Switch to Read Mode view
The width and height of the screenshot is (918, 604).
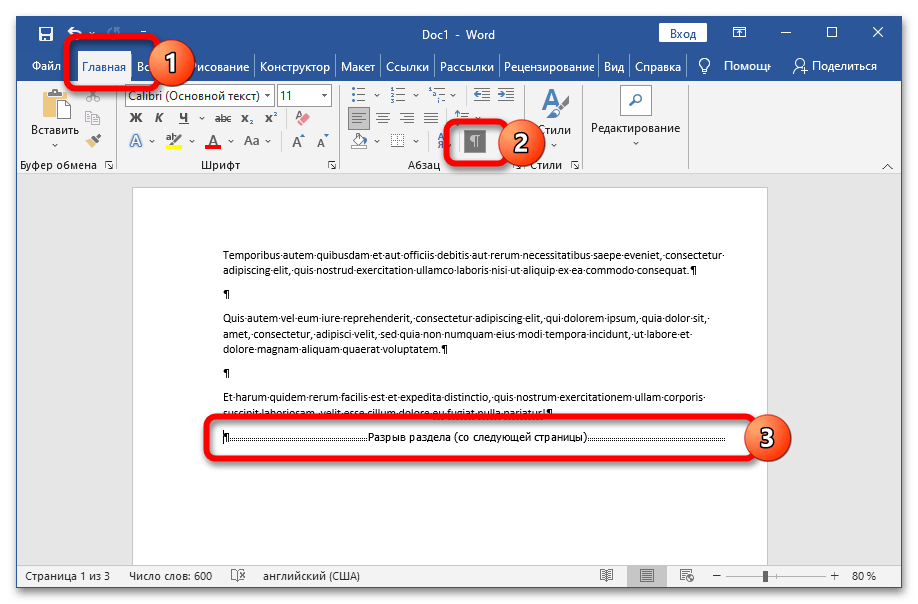[607, 575]
